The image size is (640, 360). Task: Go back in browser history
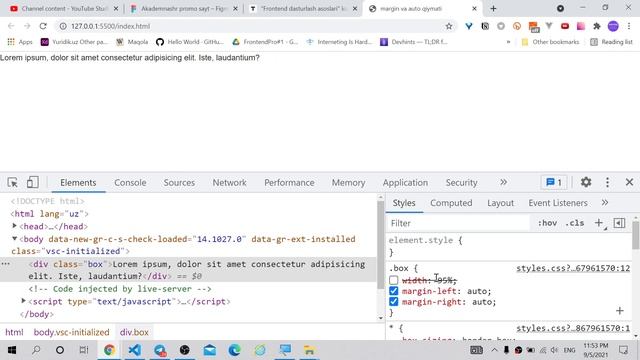[11, 26]
